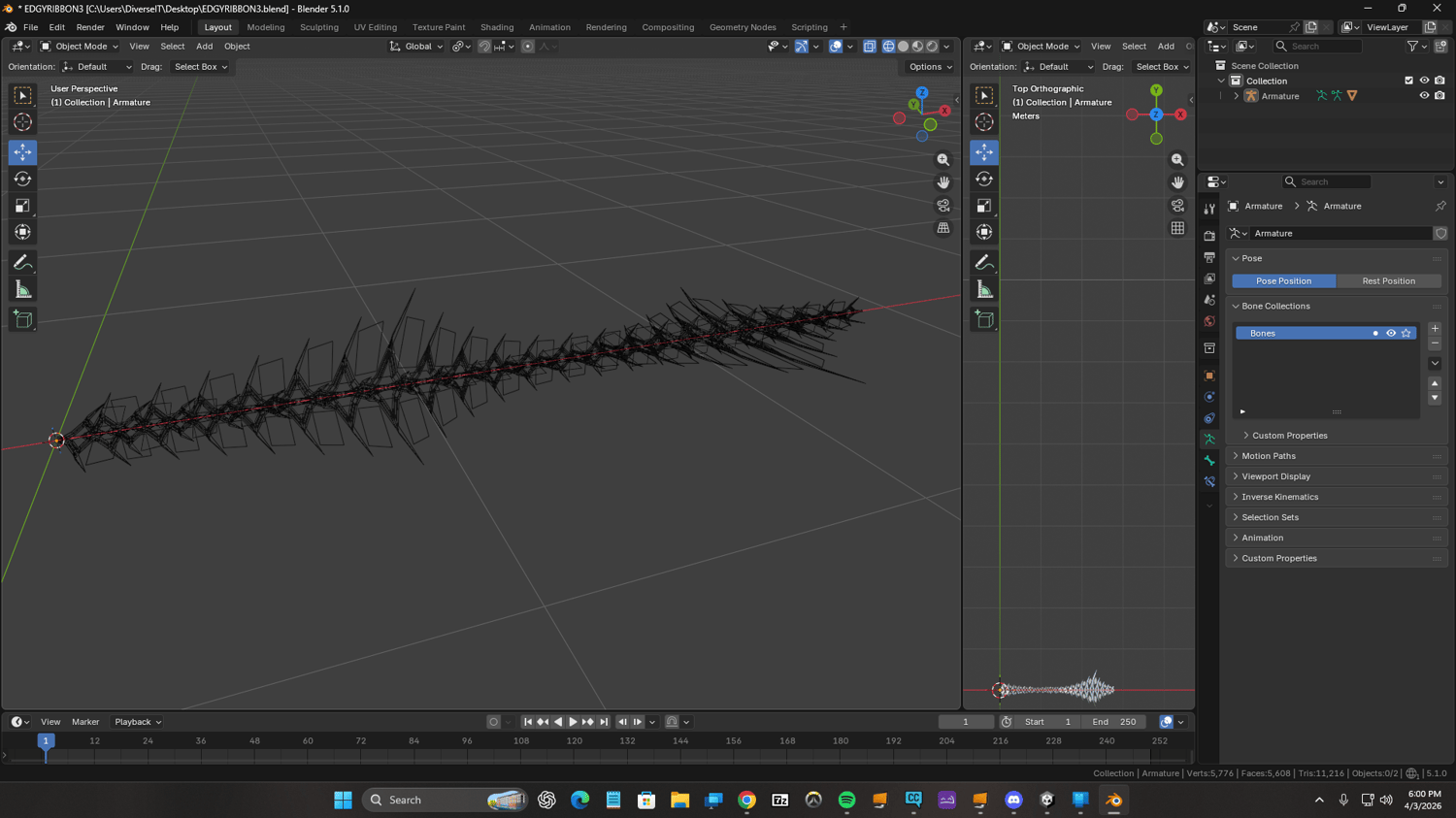Open Bone Constraints properties tab
The image size is (1456, 818).
(1209, 482)
